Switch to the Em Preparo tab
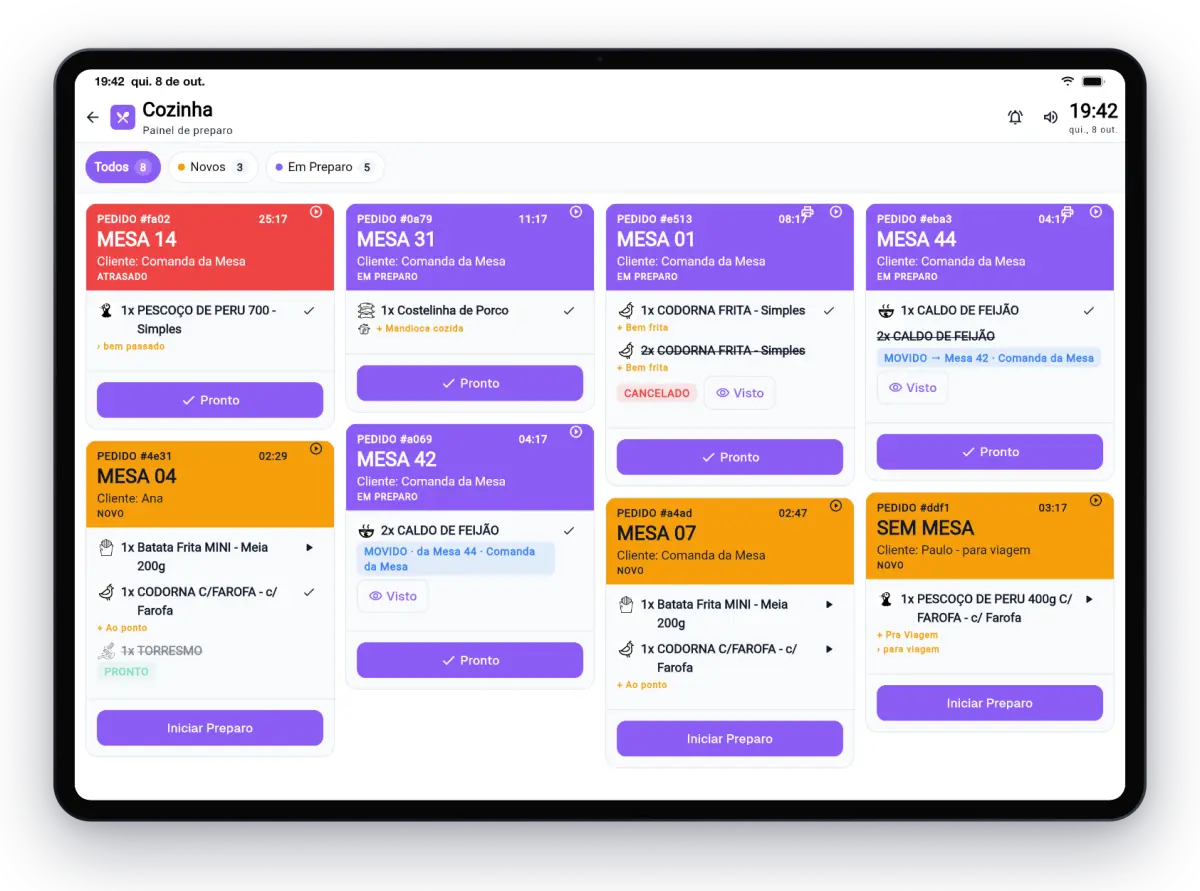Image resolution: width=1200 pixels, height=891 pixels. [325, 167]
